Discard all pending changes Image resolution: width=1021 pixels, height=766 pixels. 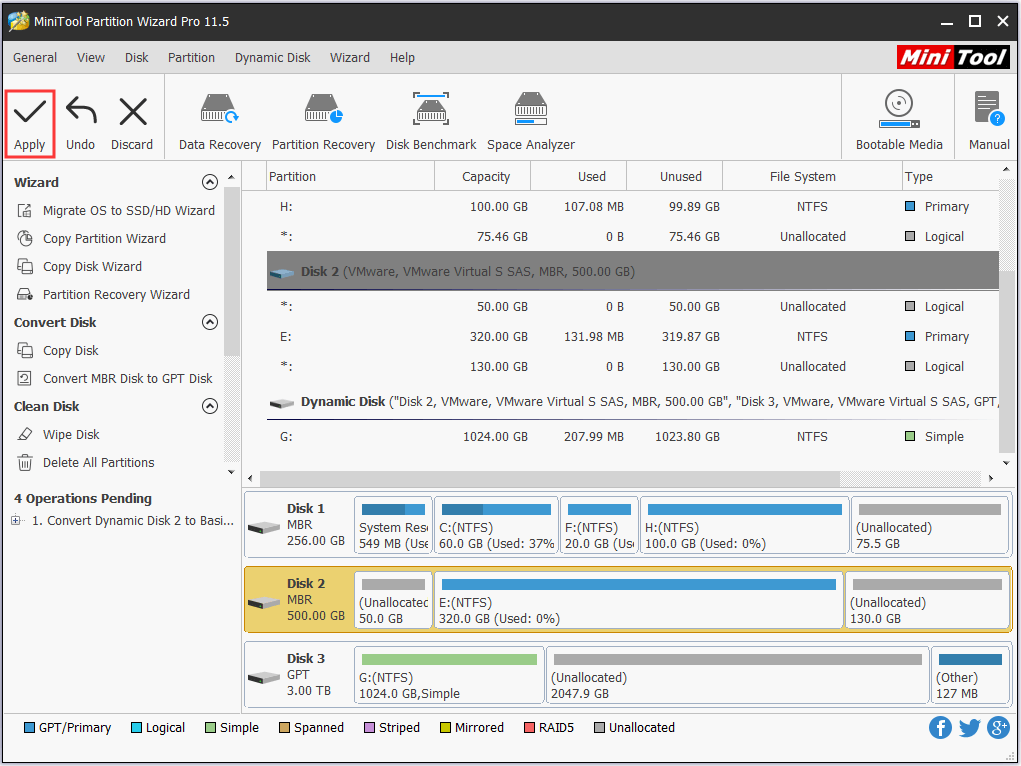coord(132,124)
